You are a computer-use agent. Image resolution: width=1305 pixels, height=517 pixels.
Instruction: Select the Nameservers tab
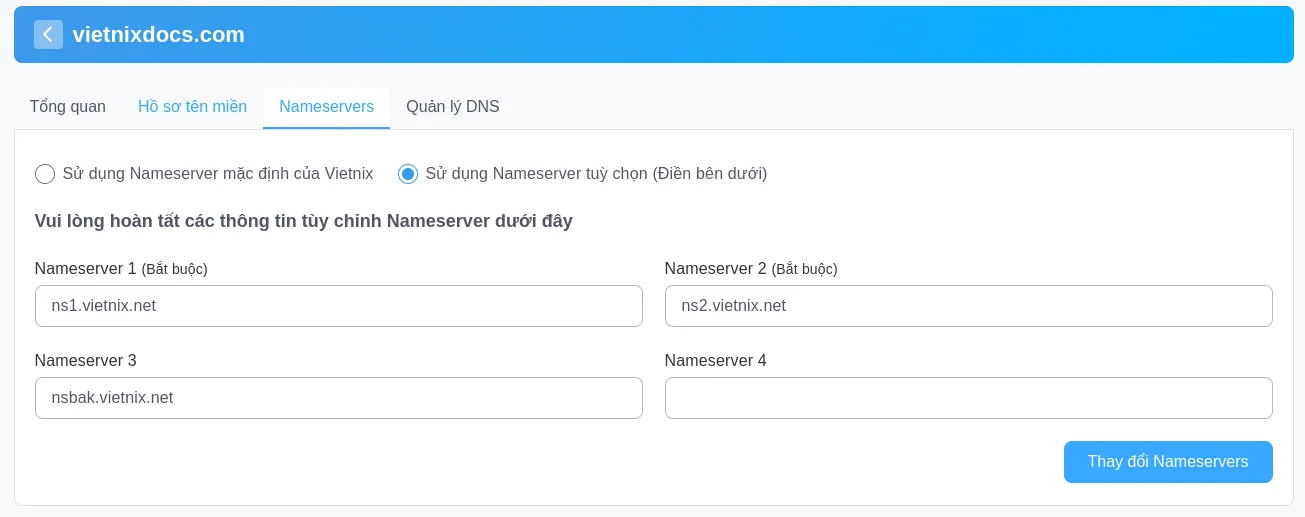327,107
